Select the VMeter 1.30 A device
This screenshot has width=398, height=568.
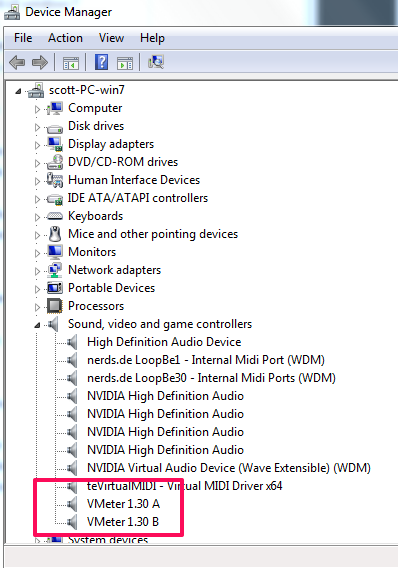tap(123, 504)
